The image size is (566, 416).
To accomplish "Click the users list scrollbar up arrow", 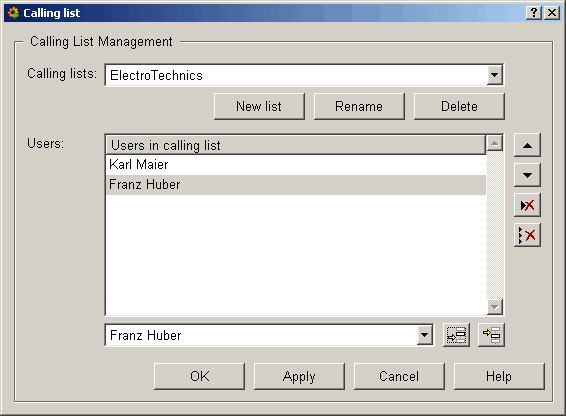I will point(495,143).
